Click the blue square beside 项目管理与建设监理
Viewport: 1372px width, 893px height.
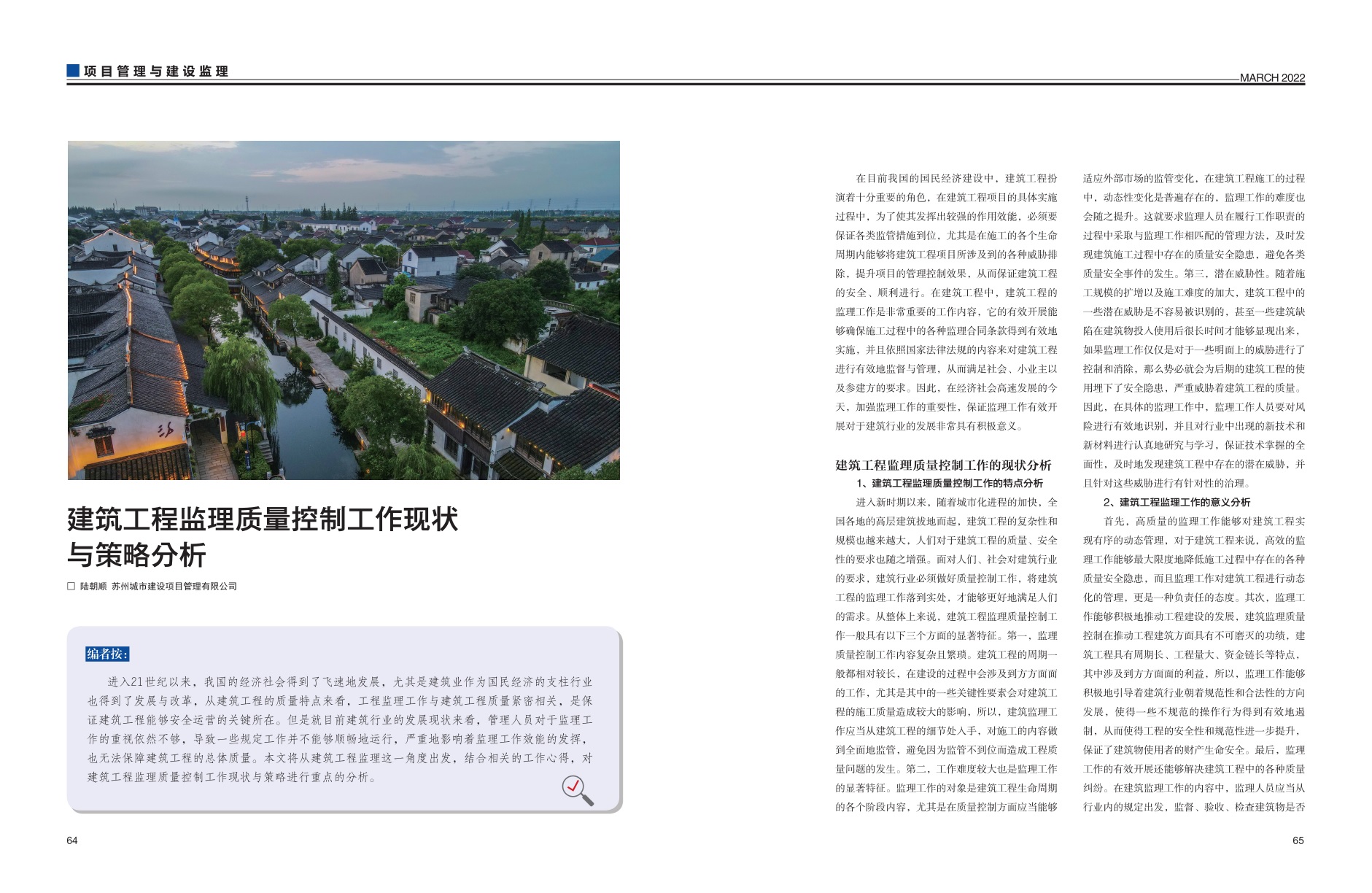pos(73,71)
